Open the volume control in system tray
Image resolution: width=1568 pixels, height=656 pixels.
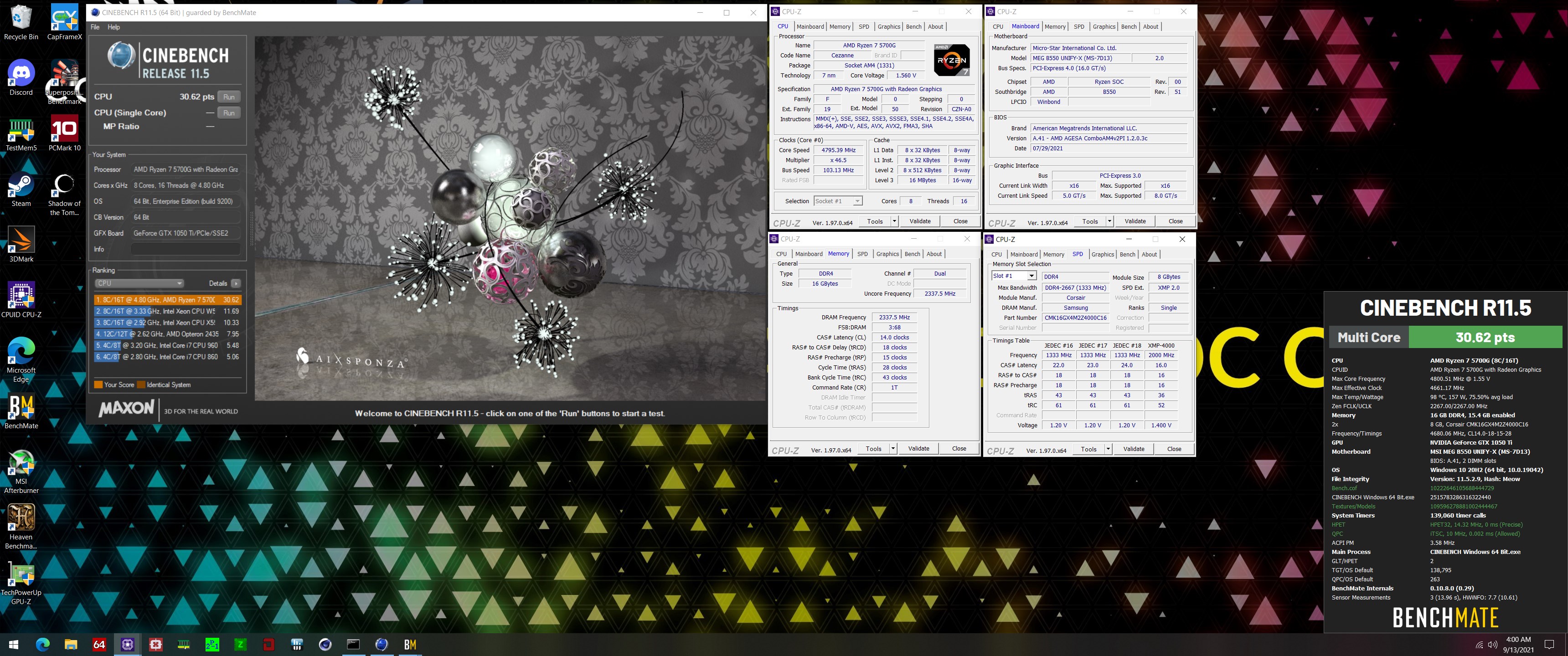(x=1492, y=645)
